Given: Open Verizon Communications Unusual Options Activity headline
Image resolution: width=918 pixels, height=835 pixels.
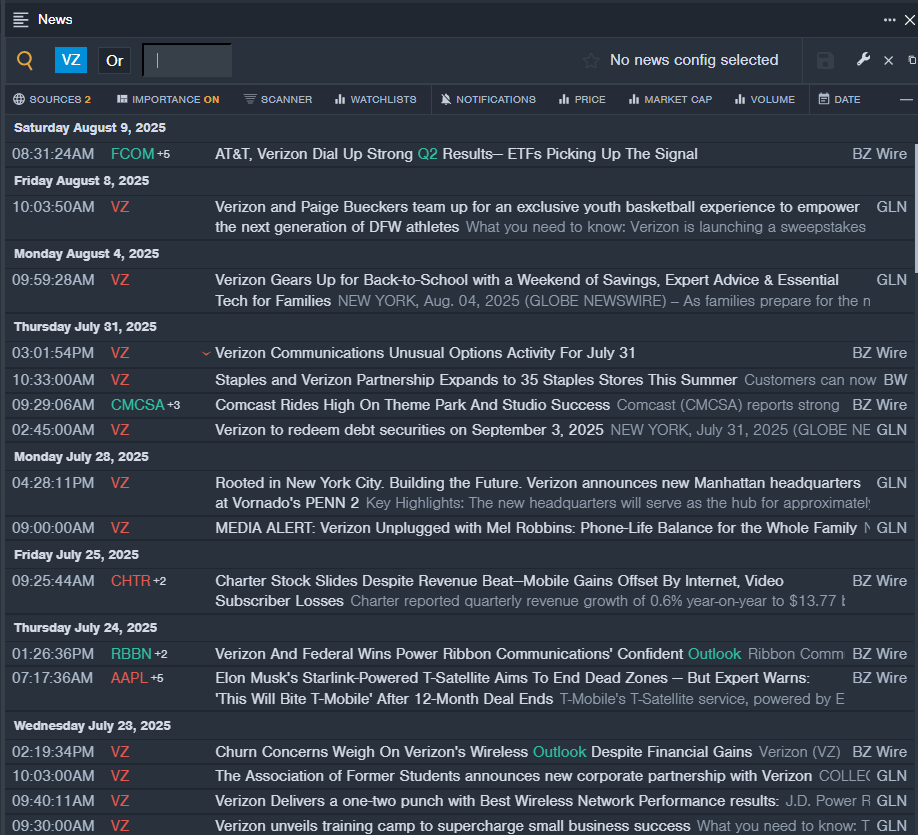Looking at the screenshot, I should tap(425, 353).
